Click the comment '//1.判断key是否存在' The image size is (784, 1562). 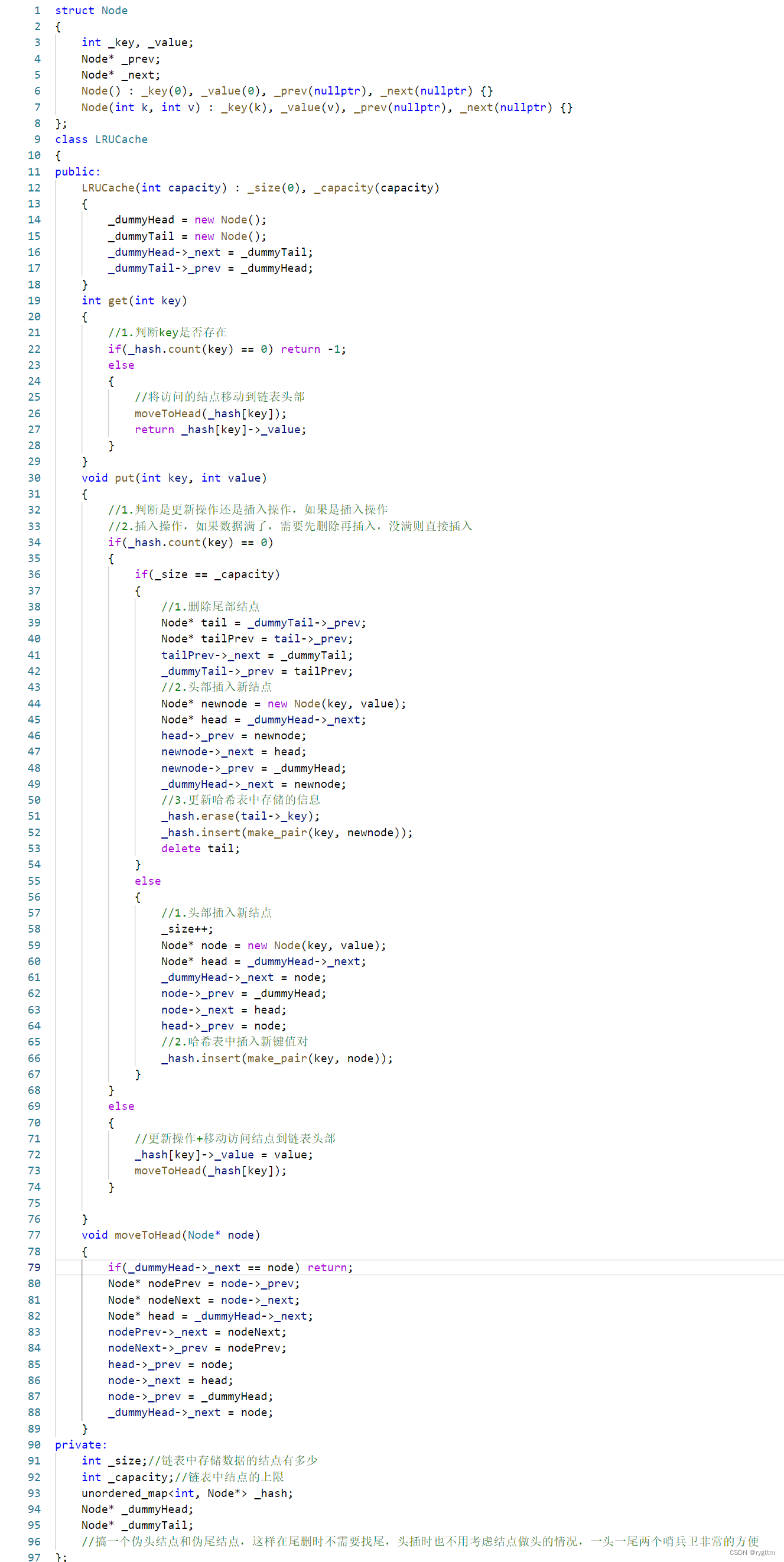pos(167,333)
